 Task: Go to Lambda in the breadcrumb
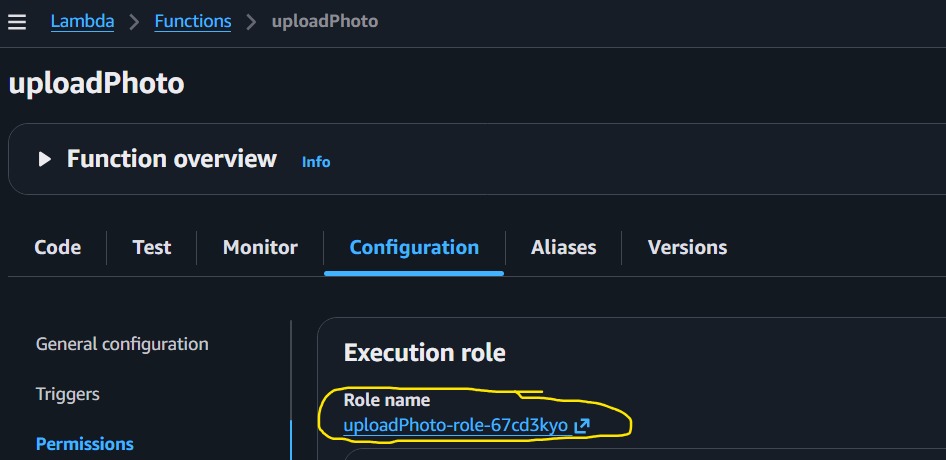click(x=82, y=21)
